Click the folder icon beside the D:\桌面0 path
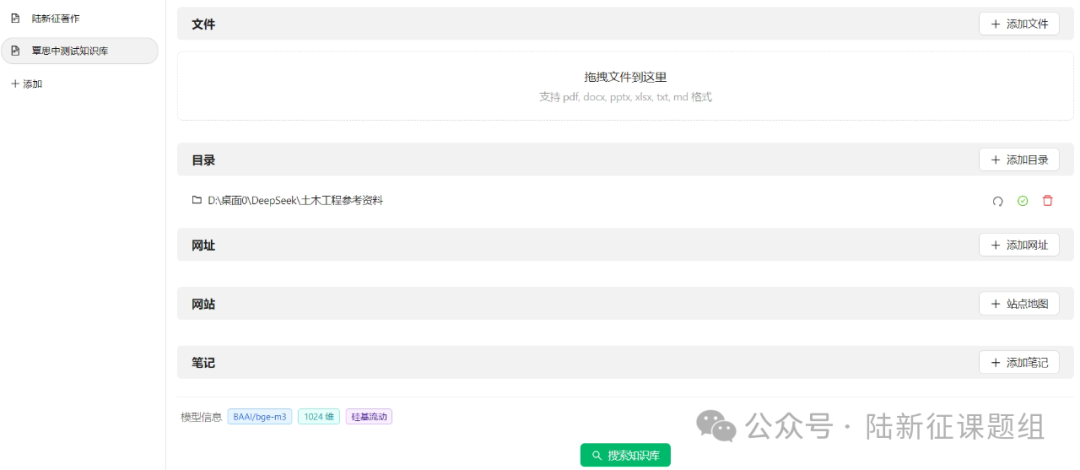The height and width of the screenshot is (470, 1080). coord(197,200)
